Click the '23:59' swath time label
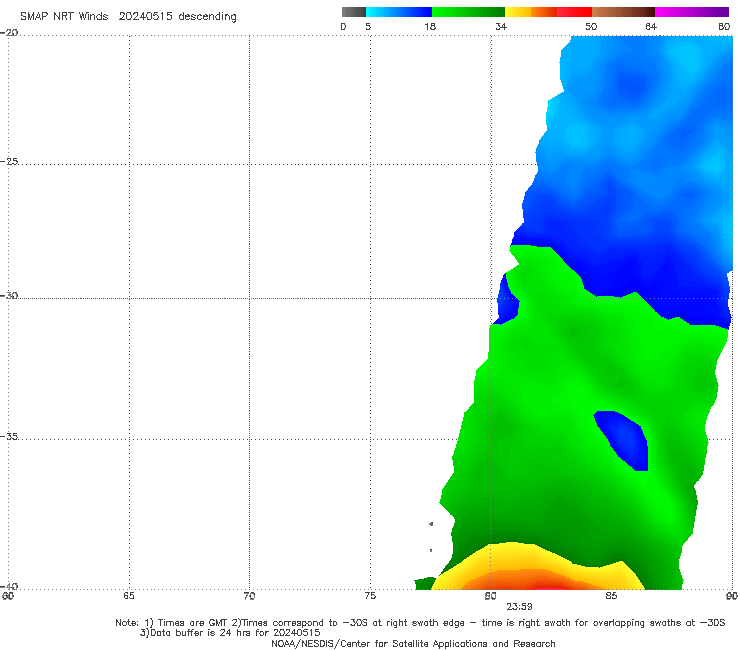The width and height of the screenshot is (740, 650). (x=519, y=607)
